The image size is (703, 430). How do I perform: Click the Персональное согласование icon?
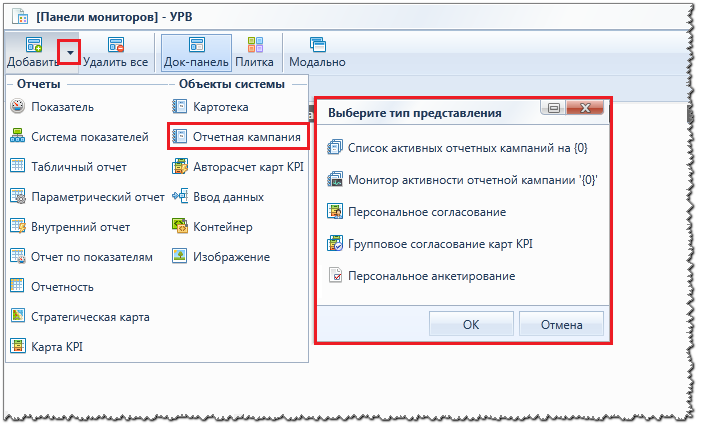pos(335,211)
